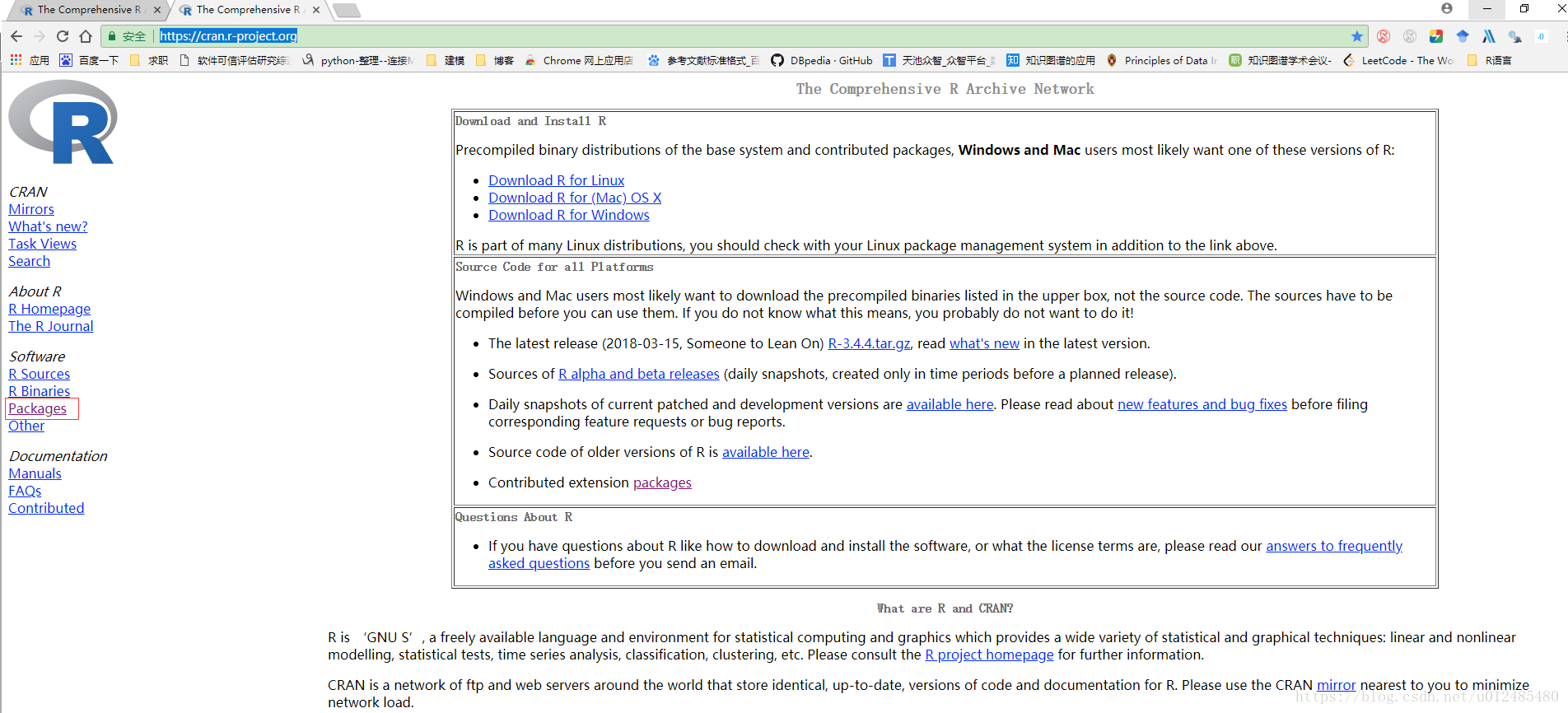The image size is (1568, 713).
Task: Click the magnifier and key extension icon
Action: [x=1515, y=36]
